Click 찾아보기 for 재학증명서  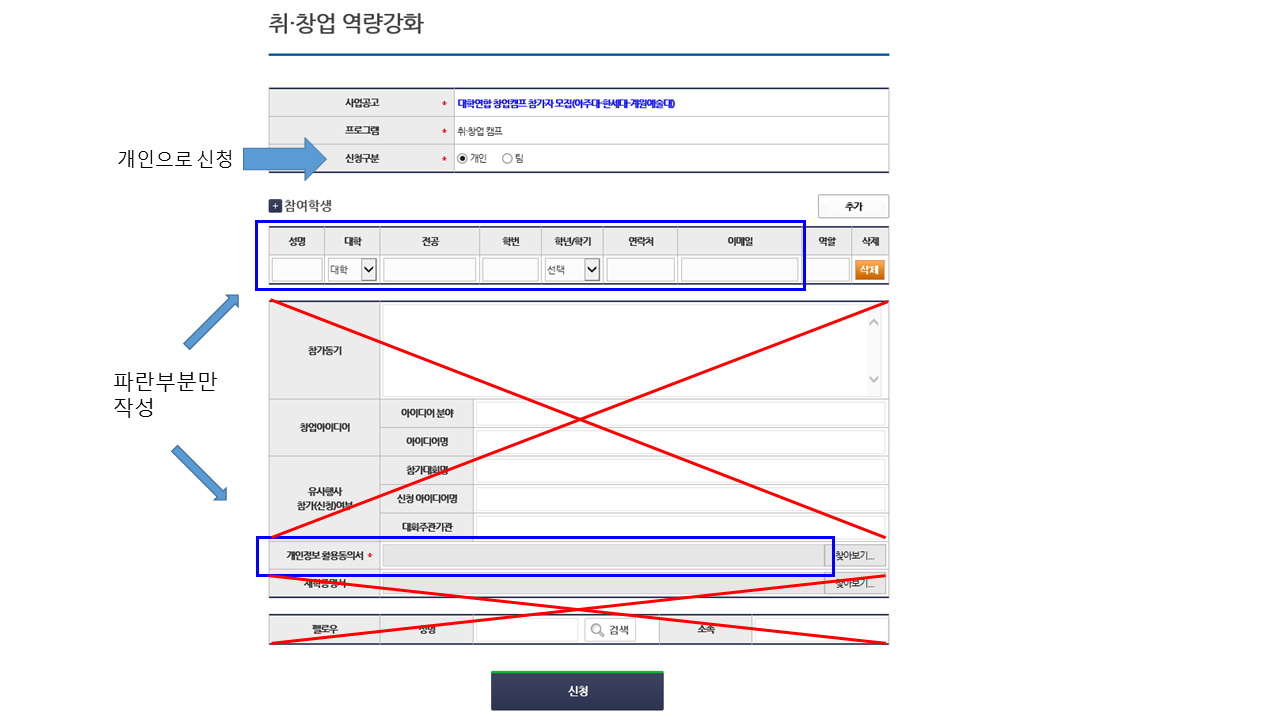[x=855, y=583]
